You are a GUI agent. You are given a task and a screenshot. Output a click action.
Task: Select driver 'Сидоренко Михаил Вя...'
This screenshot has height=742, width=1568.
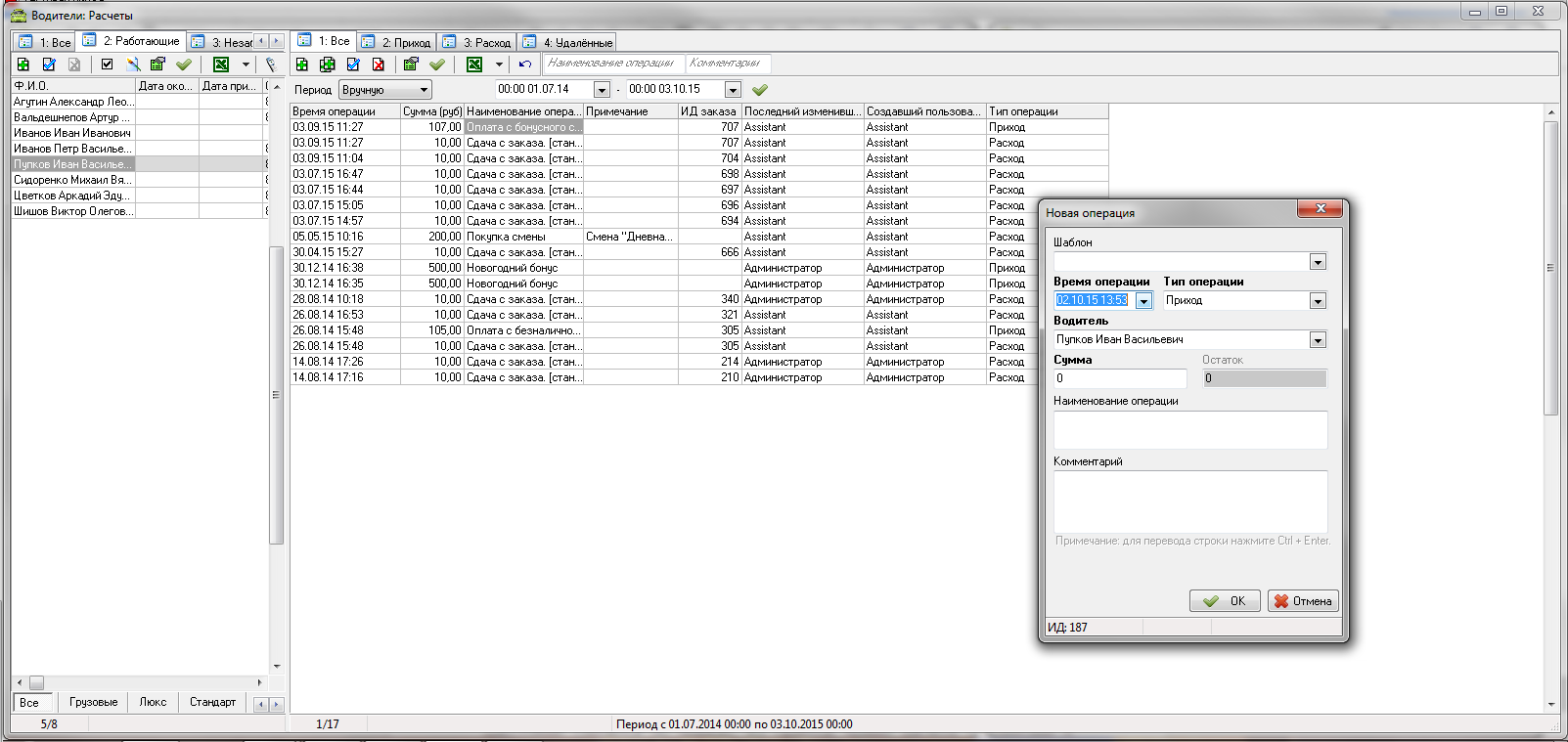[x=73, y=180]
